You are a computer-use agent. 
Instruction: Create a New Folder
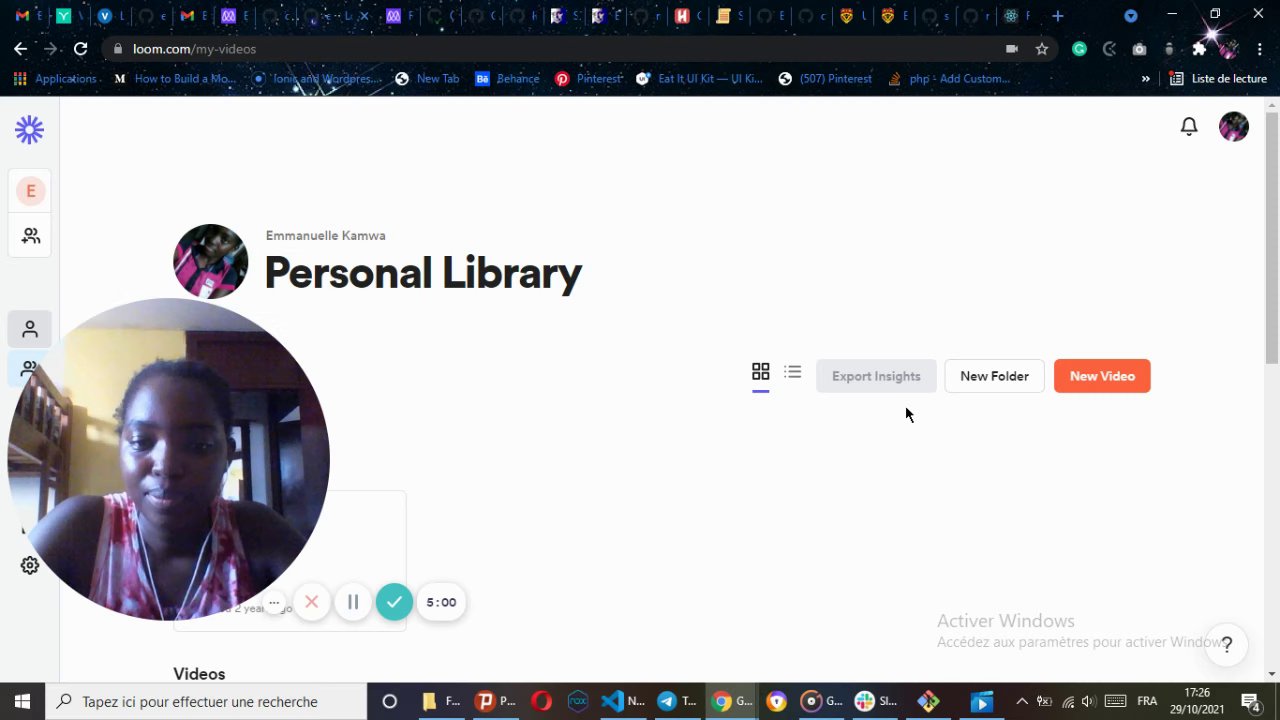[x=994, y=376]
